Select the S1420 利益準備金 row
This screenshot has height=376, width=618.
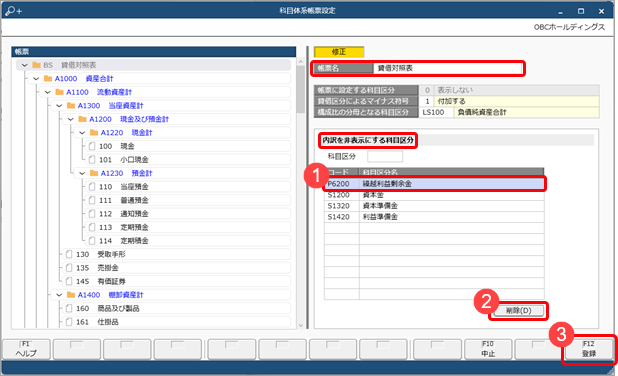pos(434,217)
